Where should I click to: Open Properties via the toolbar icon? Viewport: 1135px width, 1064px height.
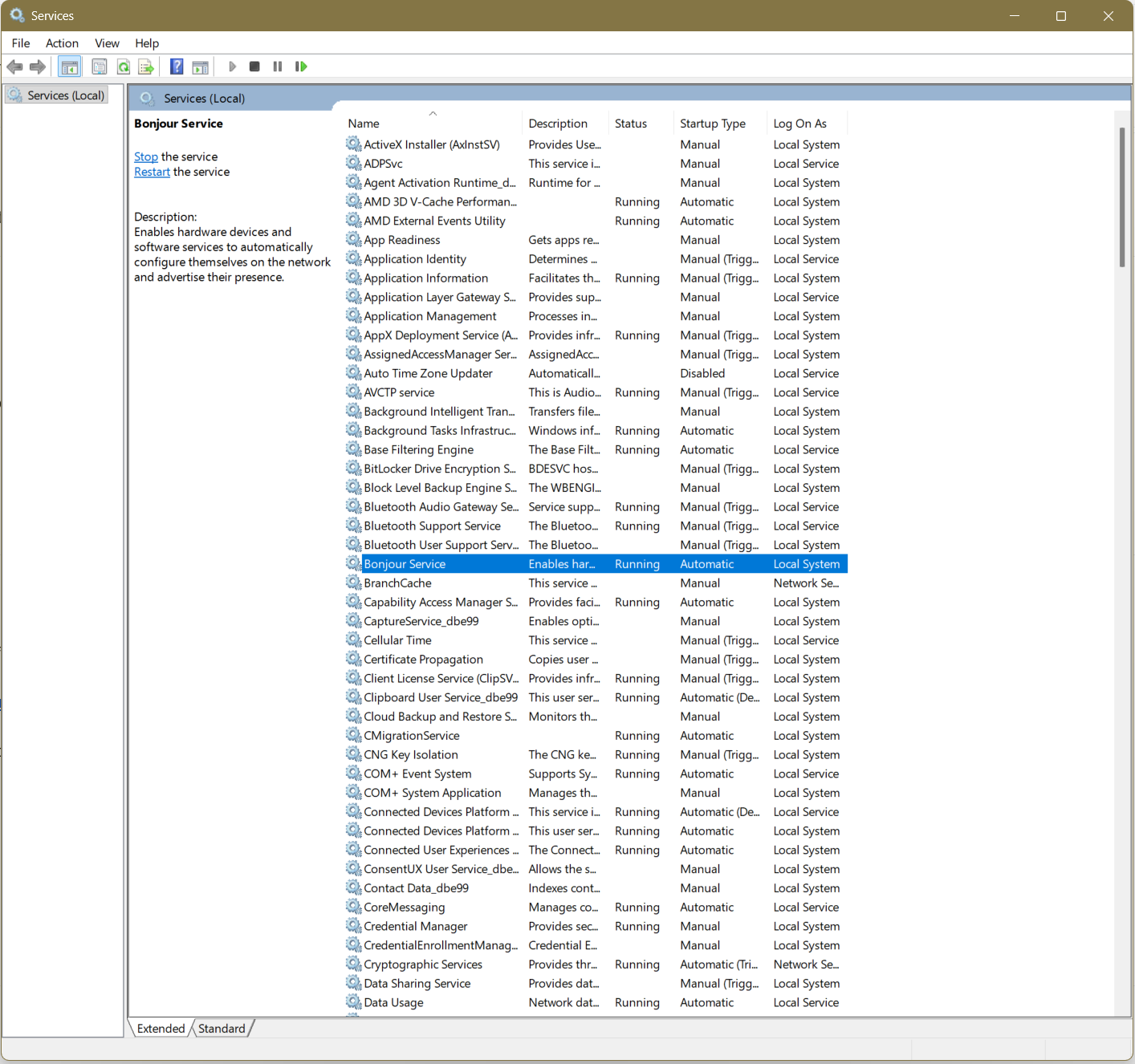[100, 67]
